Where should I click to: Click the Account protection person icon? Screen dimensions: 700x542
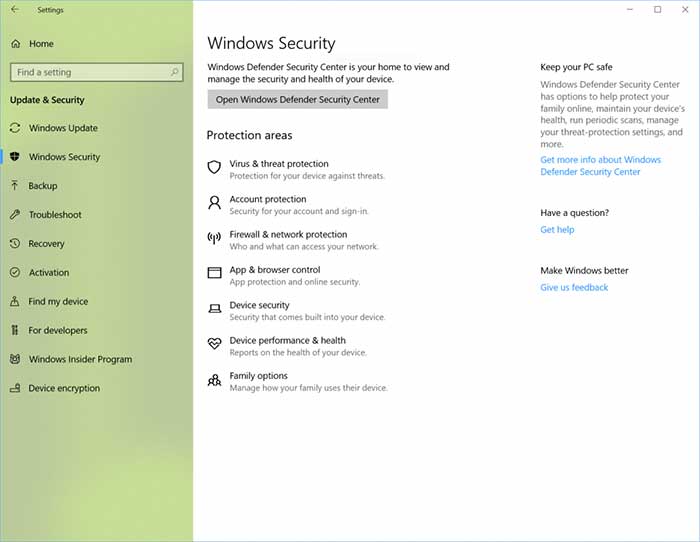pyautogui.click(x=214, y=203)
